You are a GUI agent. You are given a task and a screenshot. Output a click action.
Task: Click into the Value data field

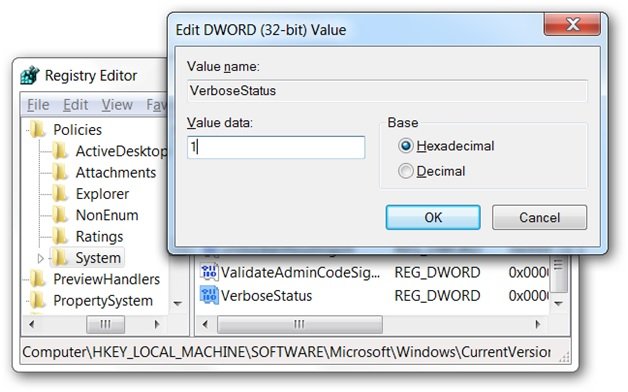(276, 147)
